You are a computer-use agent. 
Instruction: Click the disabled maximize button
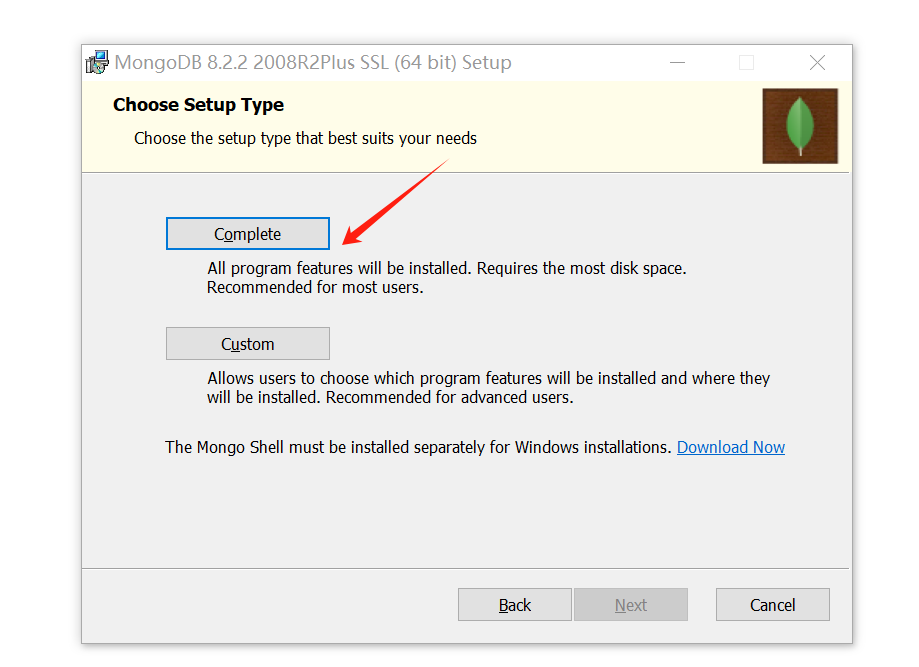pos(746,62)
